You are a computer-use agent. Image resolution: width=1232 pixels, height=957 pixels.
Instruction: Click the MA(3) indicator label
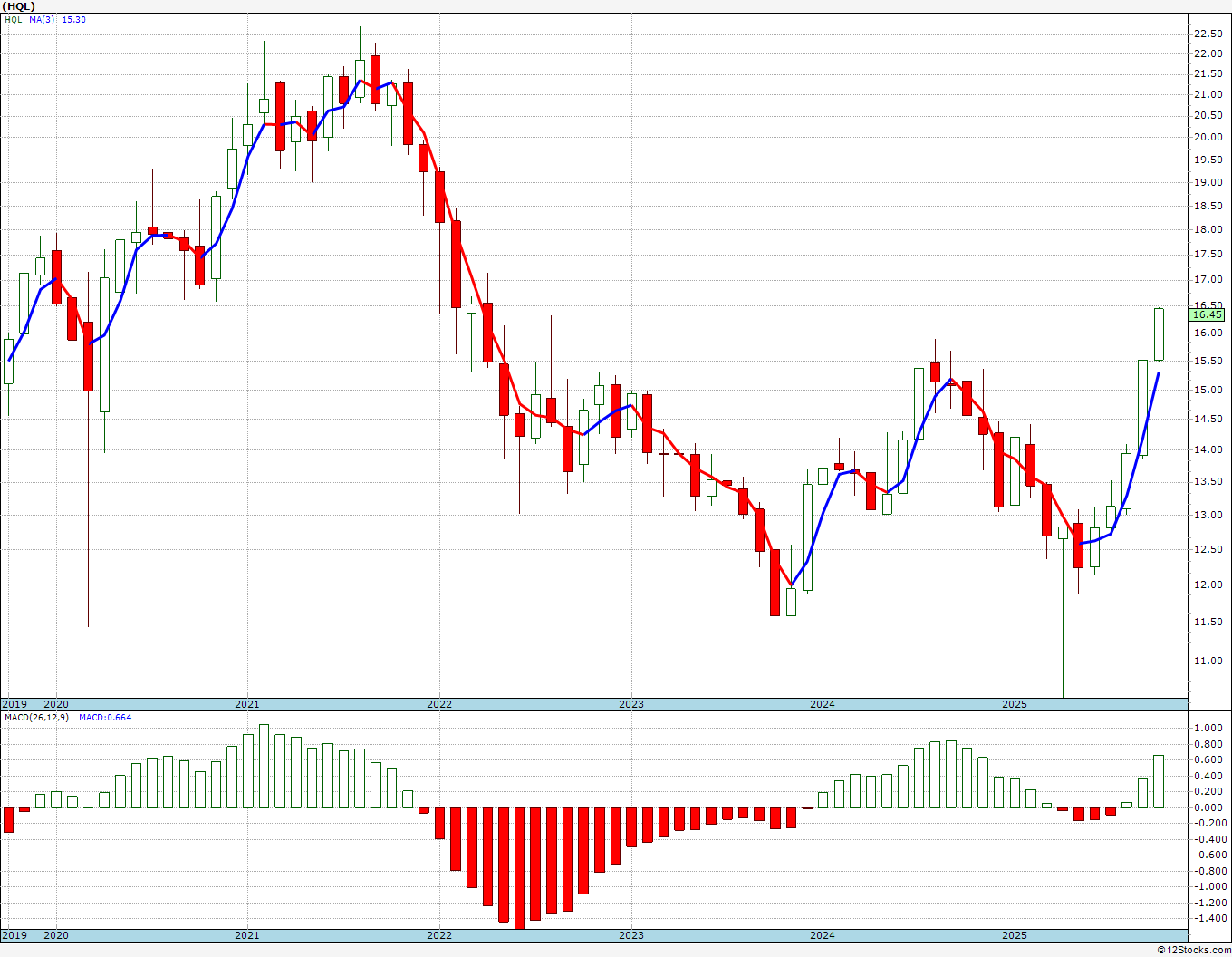coord(42,19)
